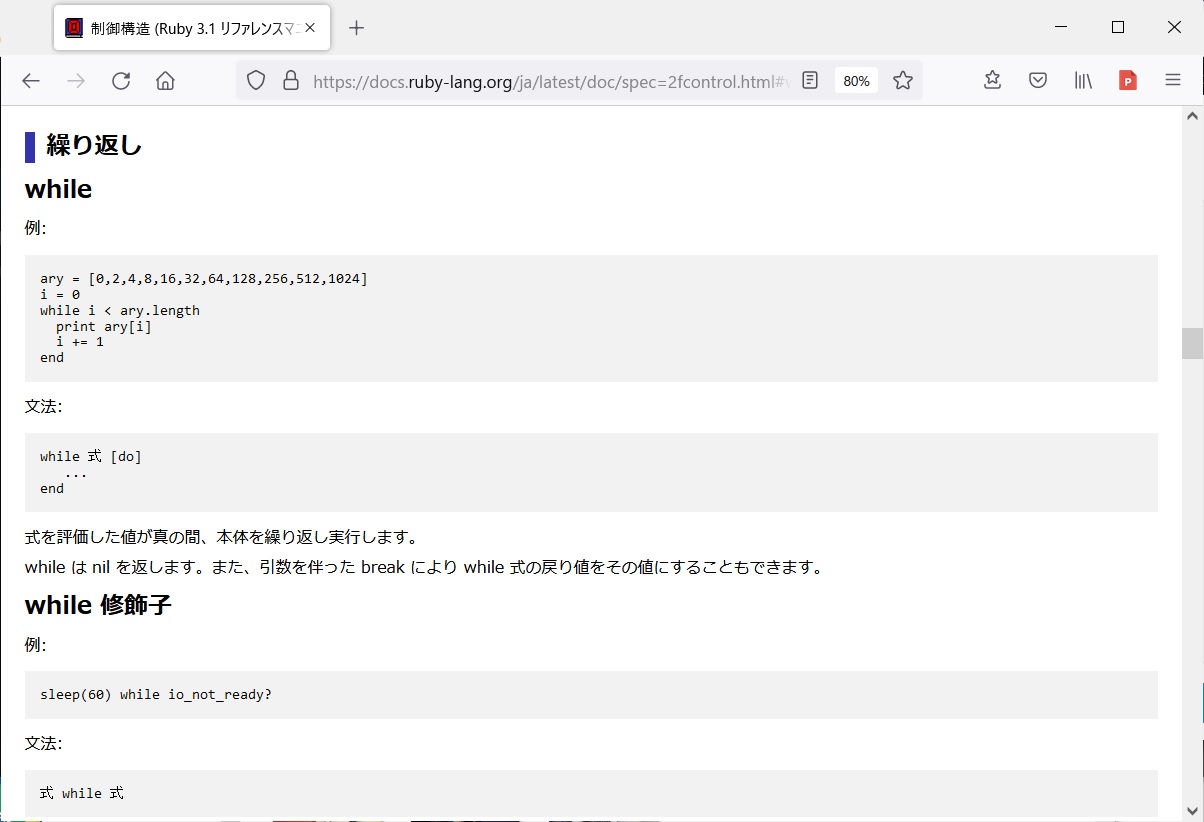Open the tracking protection shield panel
Viewport: 1204px width, 822px height.
pyautogui.click(x=256, y=80)
